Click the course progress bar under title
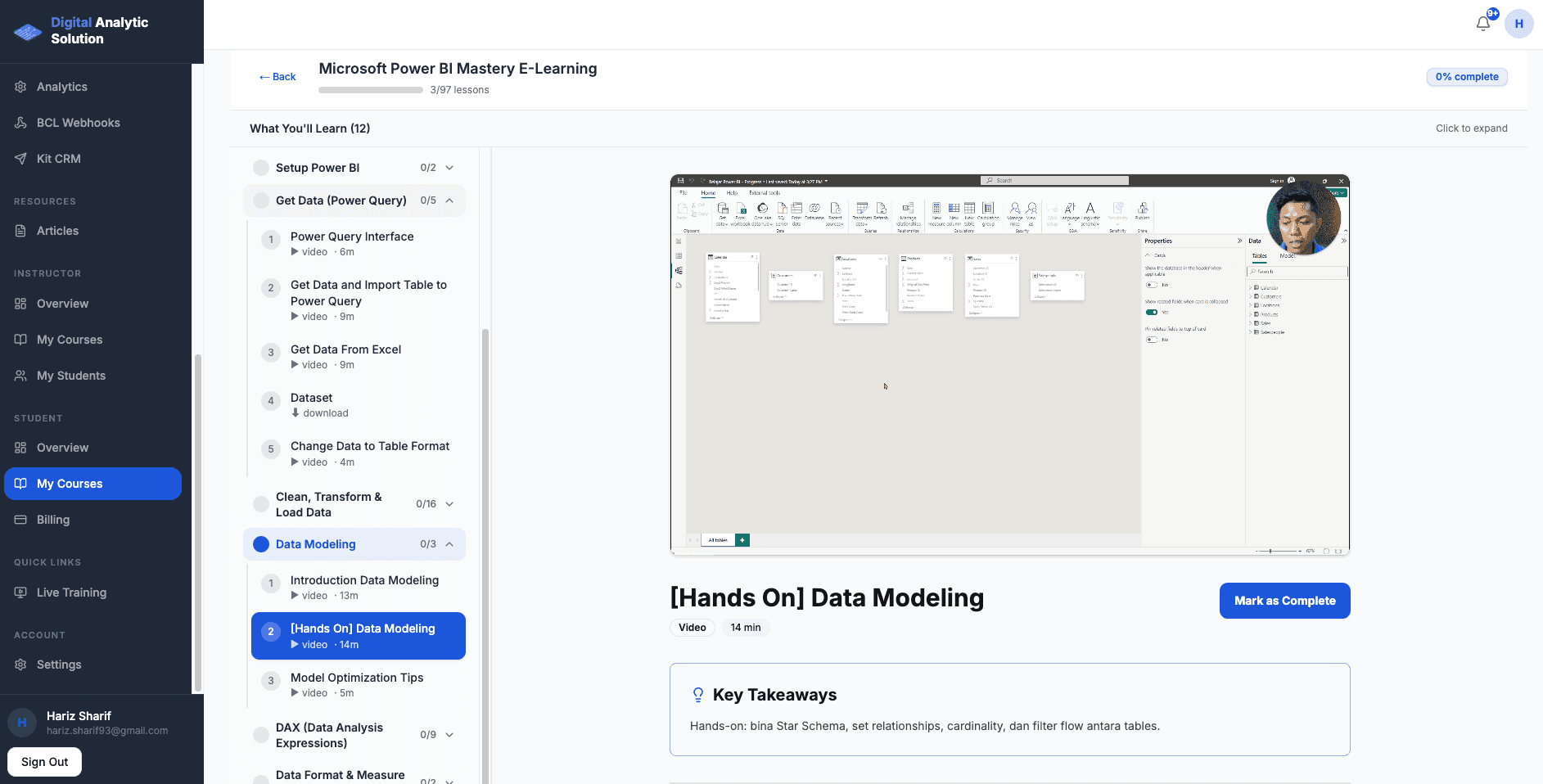The width and height of the screenshot is (1543, 784). pyautogui.click(x=371, y=90)
